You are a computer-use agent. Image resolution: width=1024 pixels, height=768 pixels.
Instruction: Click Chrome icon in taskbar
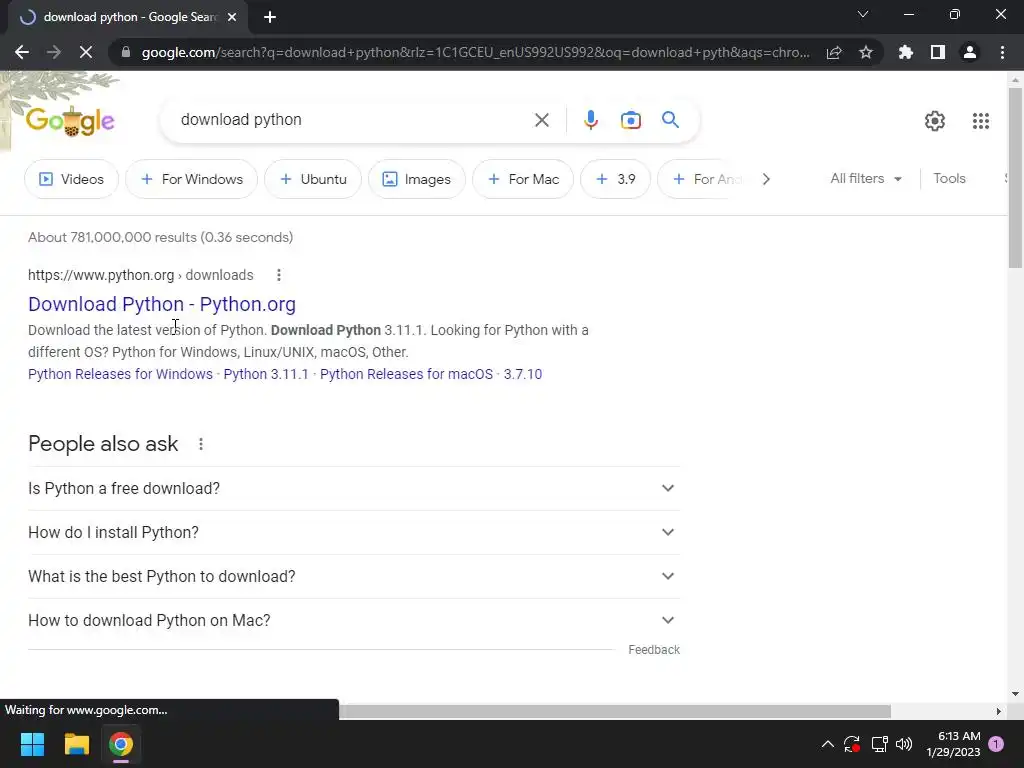point(121,744)
